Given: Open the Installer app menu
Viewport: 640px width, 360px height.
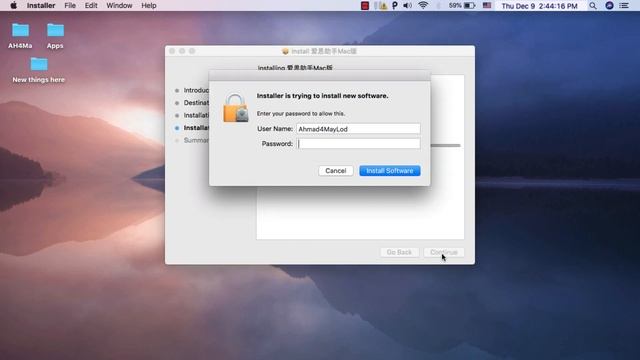Looking at the screenshot, I should click(41, 5).
